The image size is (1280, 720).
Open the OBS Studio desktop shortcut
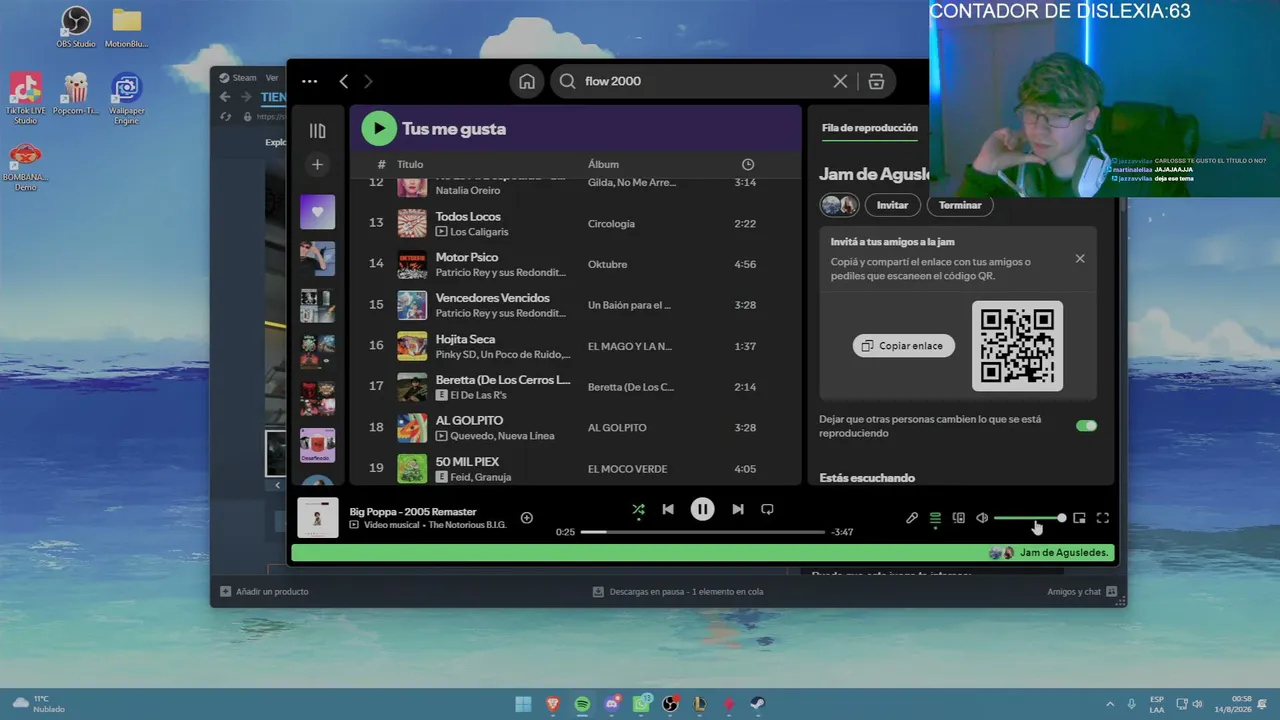coord(76,27)
